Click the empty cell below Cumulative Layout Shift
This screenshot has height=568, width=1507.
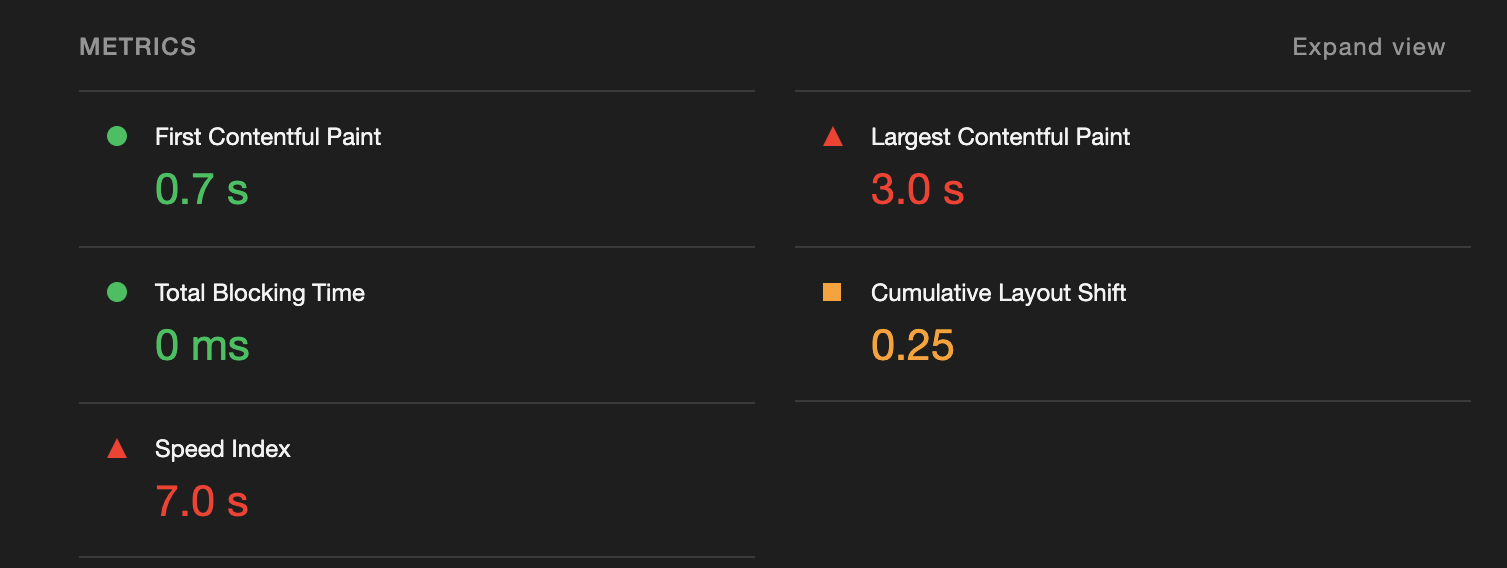pos(1132,480)
